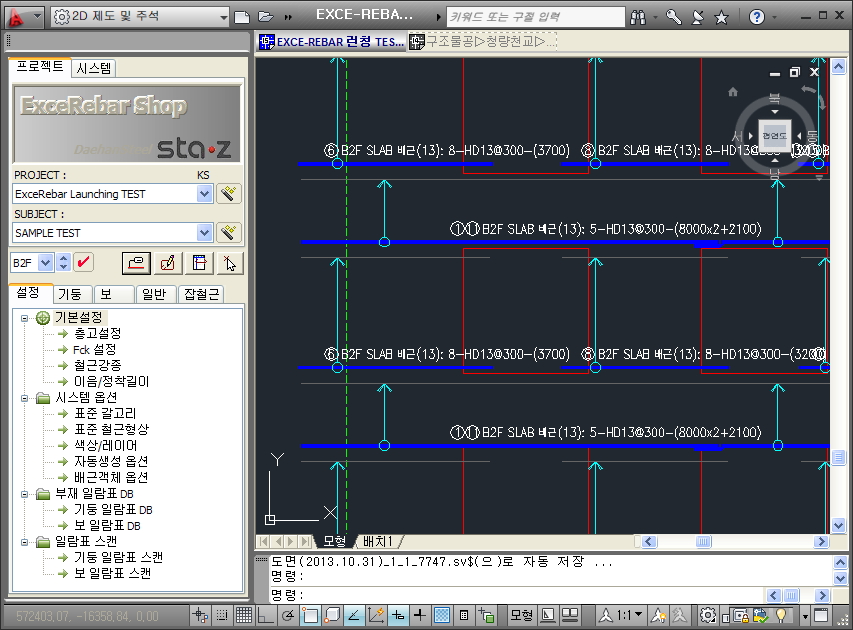Click the red edit pencil icon
Image resolution: width=853 pixels, height=630 pixels.
168,263
